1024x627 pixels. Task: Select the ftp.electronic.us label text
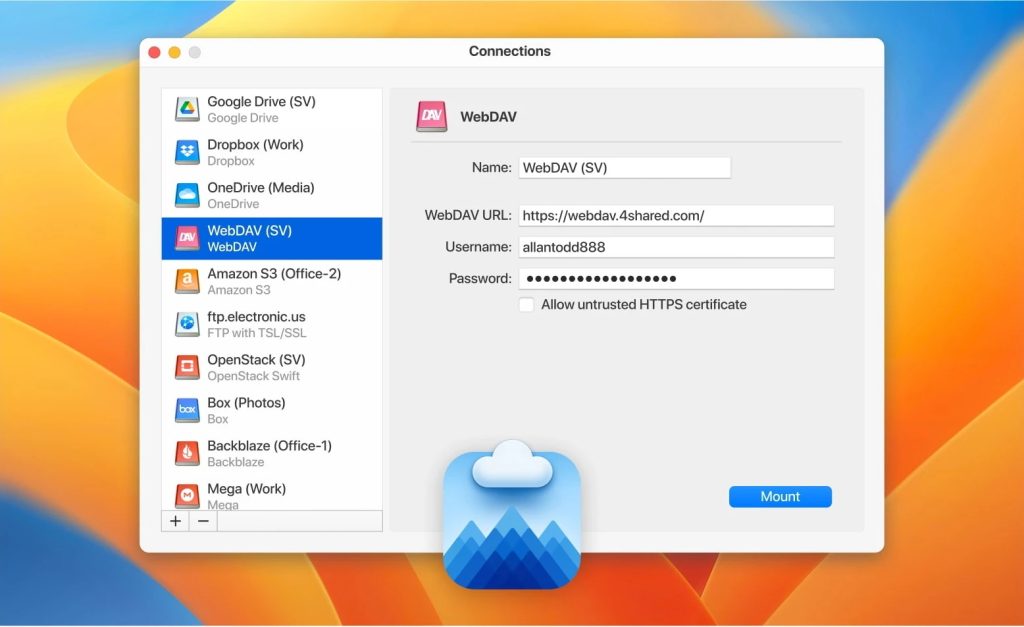click(256, 317)
